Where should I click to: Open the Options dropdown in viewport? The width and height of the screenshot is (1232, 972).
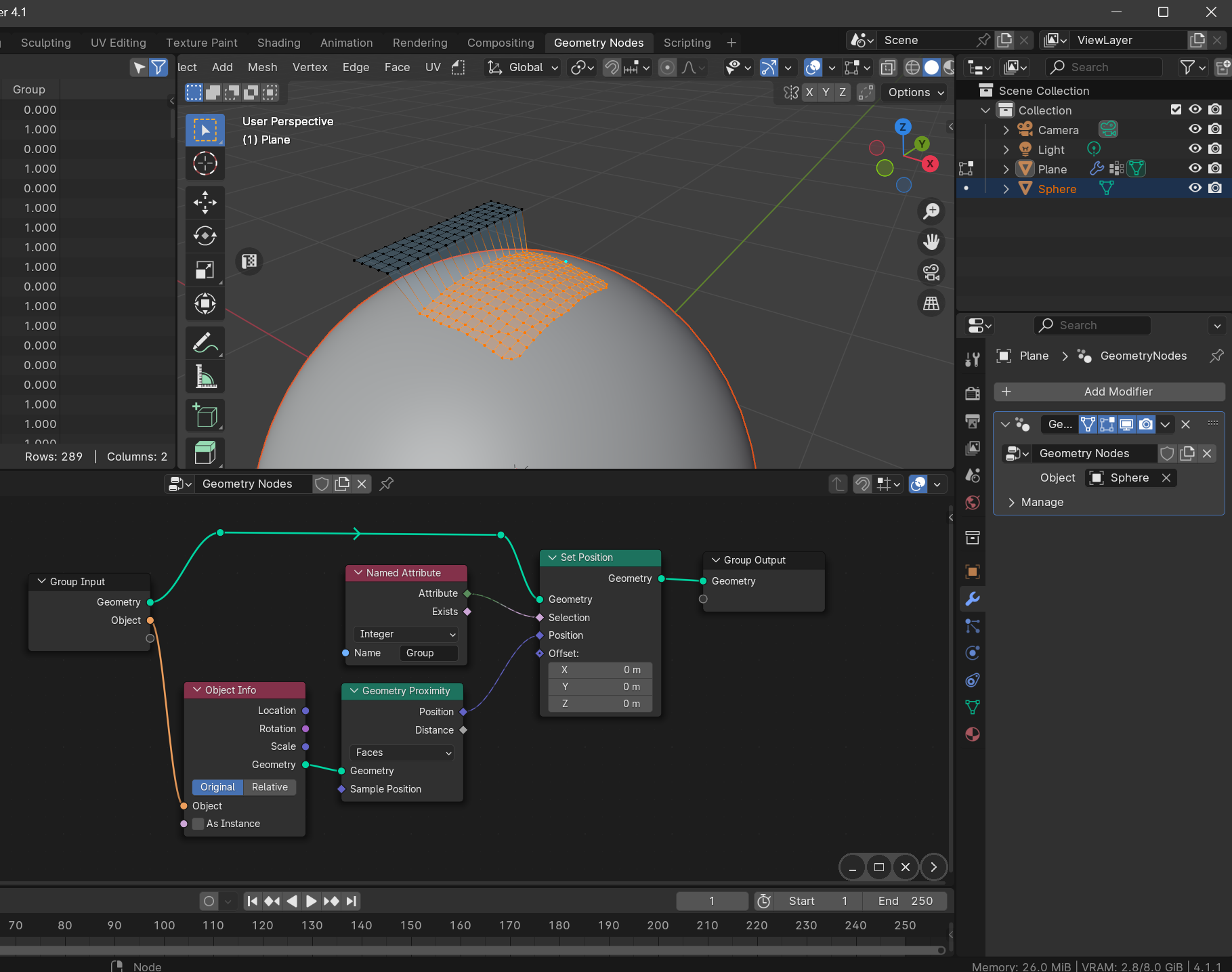[915, 92]
